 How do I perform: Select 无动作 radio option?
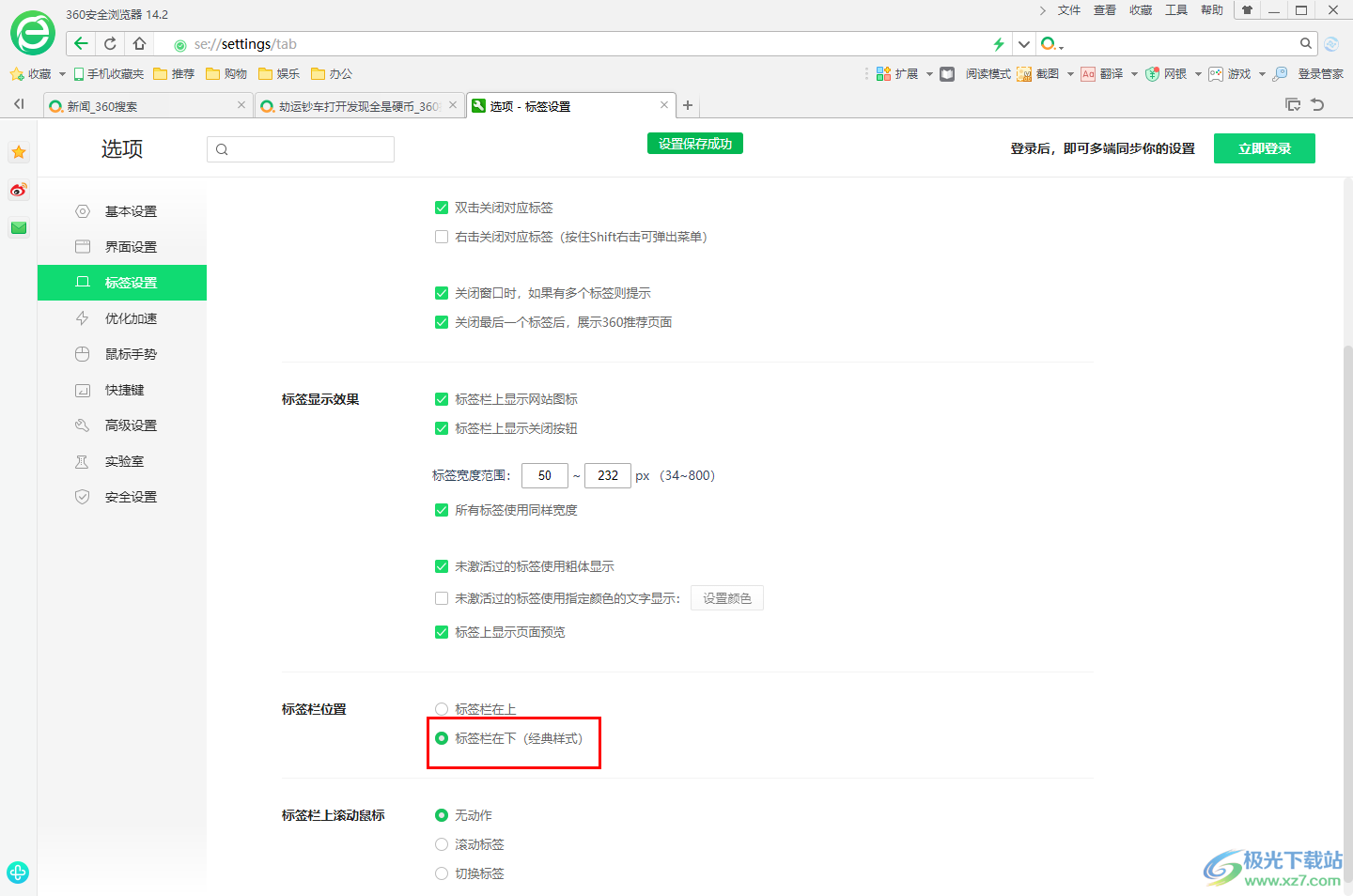click(442, 815)
